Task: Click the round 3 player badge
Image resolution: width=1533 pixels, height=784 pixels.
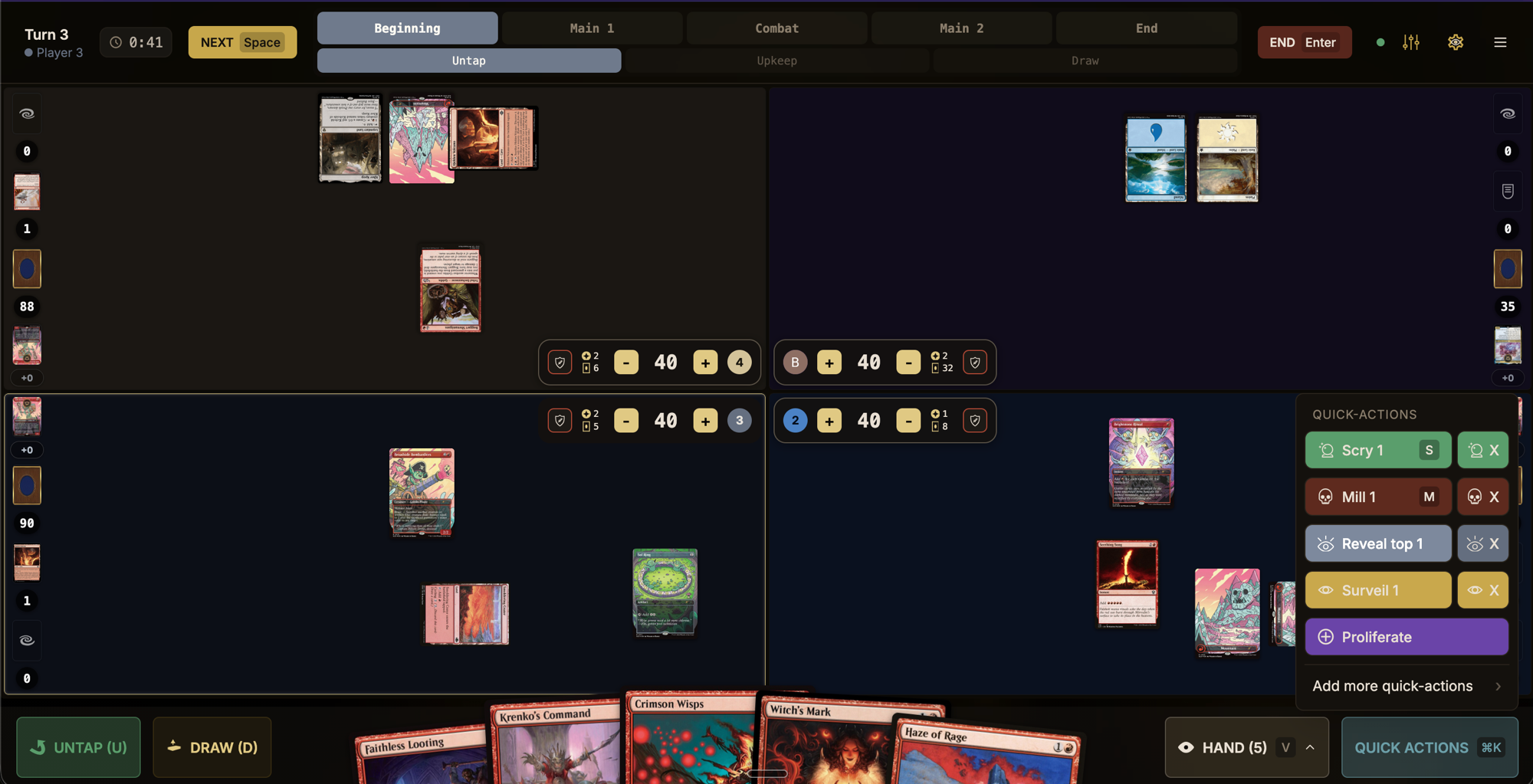Action: pyautogui.click(x=740, y=421)
